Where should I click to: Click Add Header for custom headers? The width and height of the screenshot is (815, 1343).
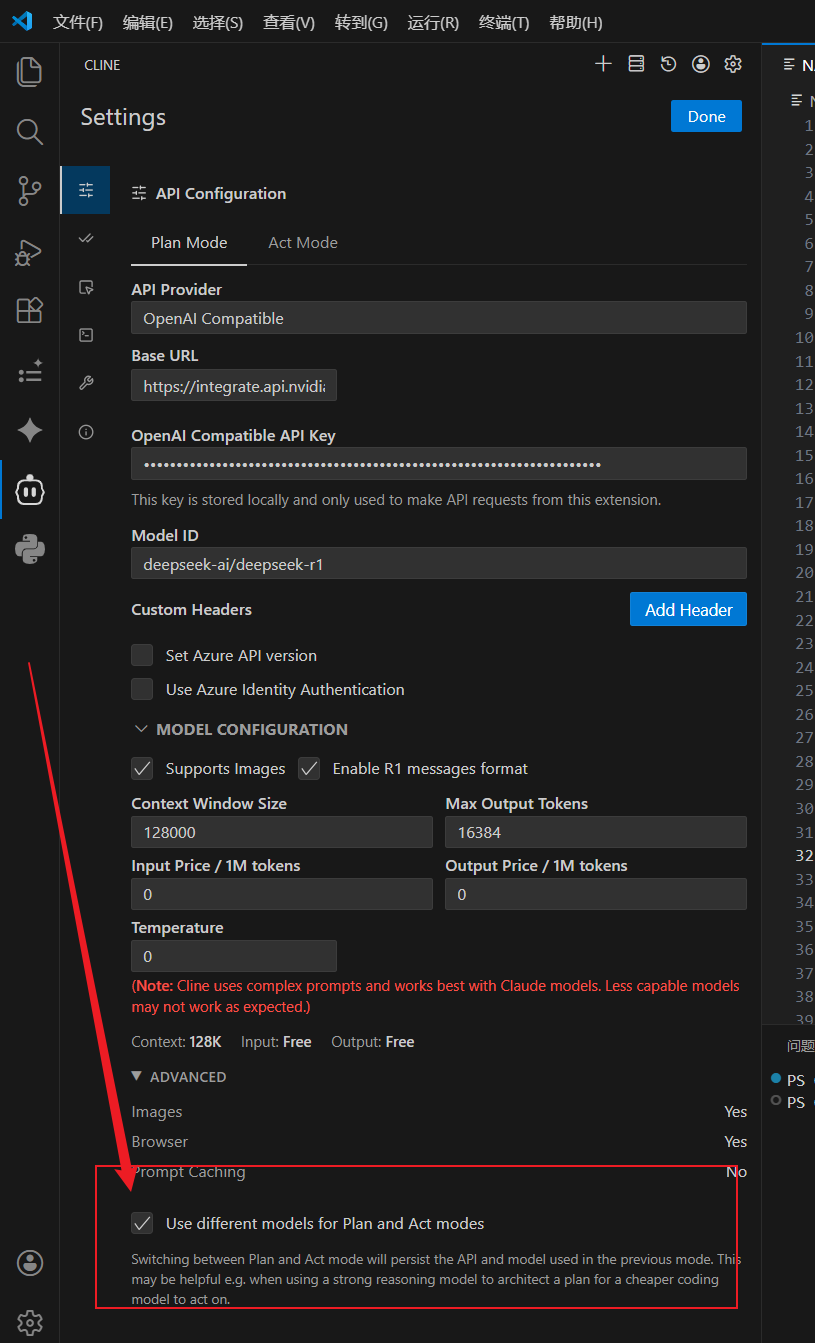[688, 609]
